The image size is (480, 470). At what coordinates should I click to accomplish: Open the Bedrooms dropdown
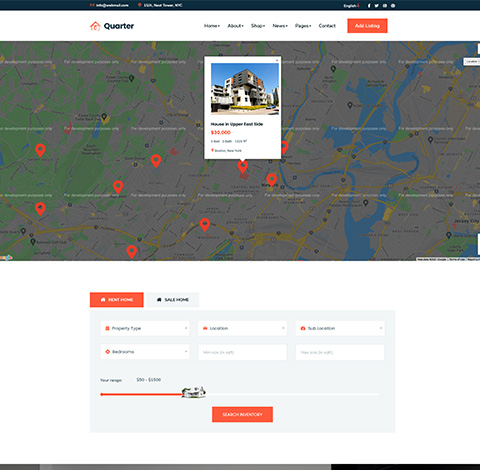tap(145, 352)
